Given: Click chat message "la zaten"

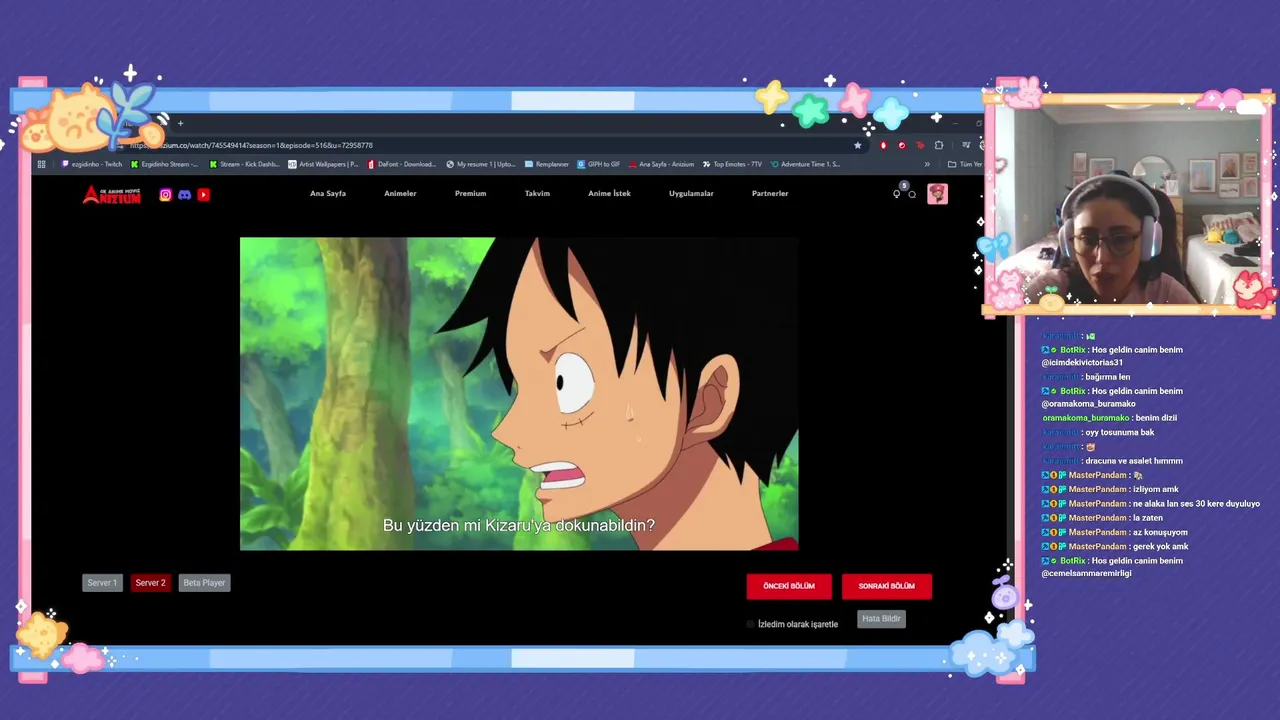Looking at the screenshot, I should (1148, 518).
